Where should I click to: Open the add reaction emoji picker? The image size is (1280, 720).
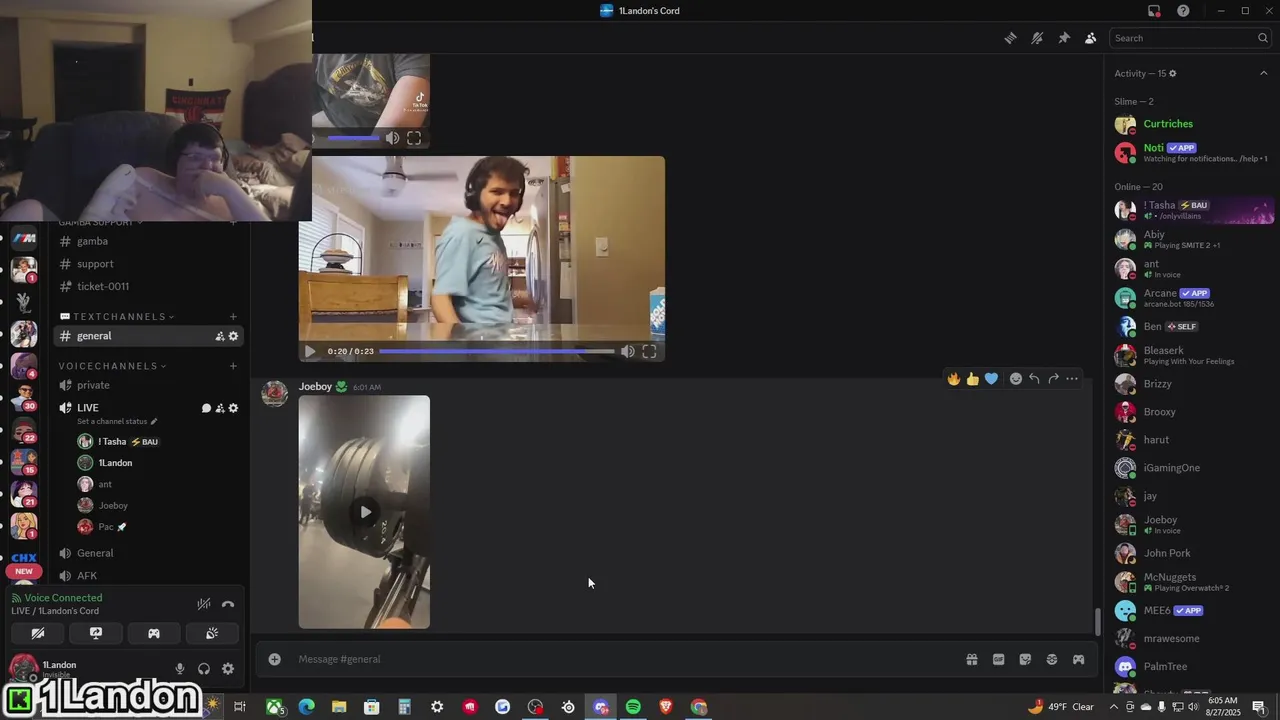(1016, 379)
